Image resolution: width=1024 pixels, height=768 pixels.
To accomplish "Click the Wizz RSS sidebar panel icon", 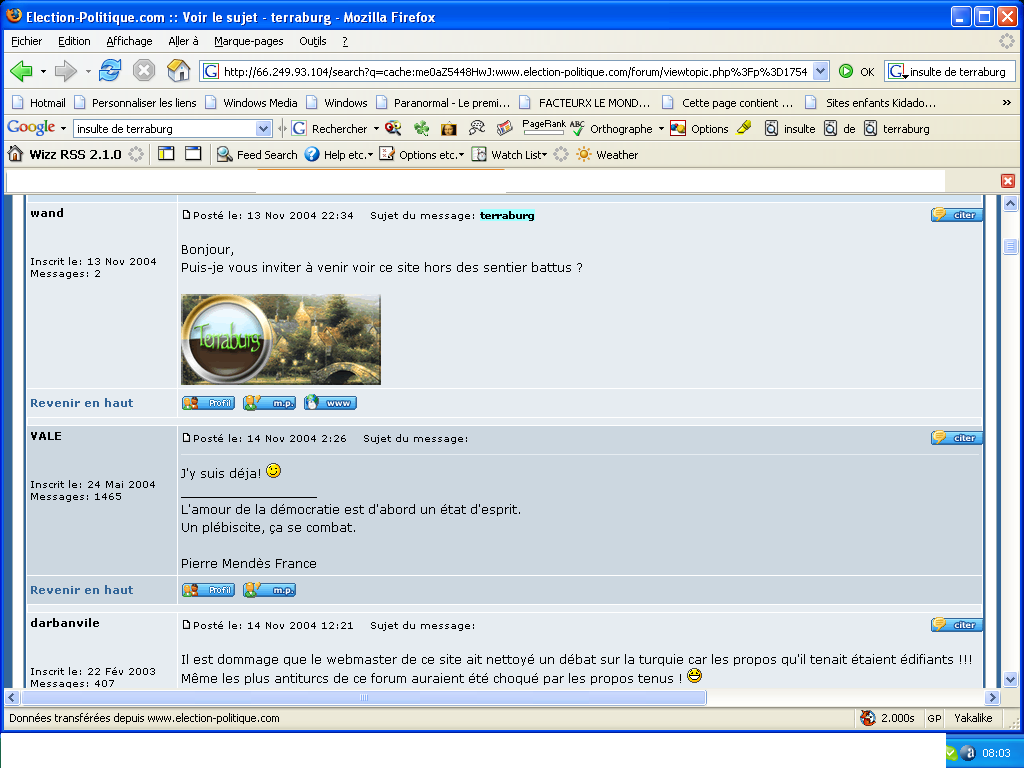I will tap(166, 154).
